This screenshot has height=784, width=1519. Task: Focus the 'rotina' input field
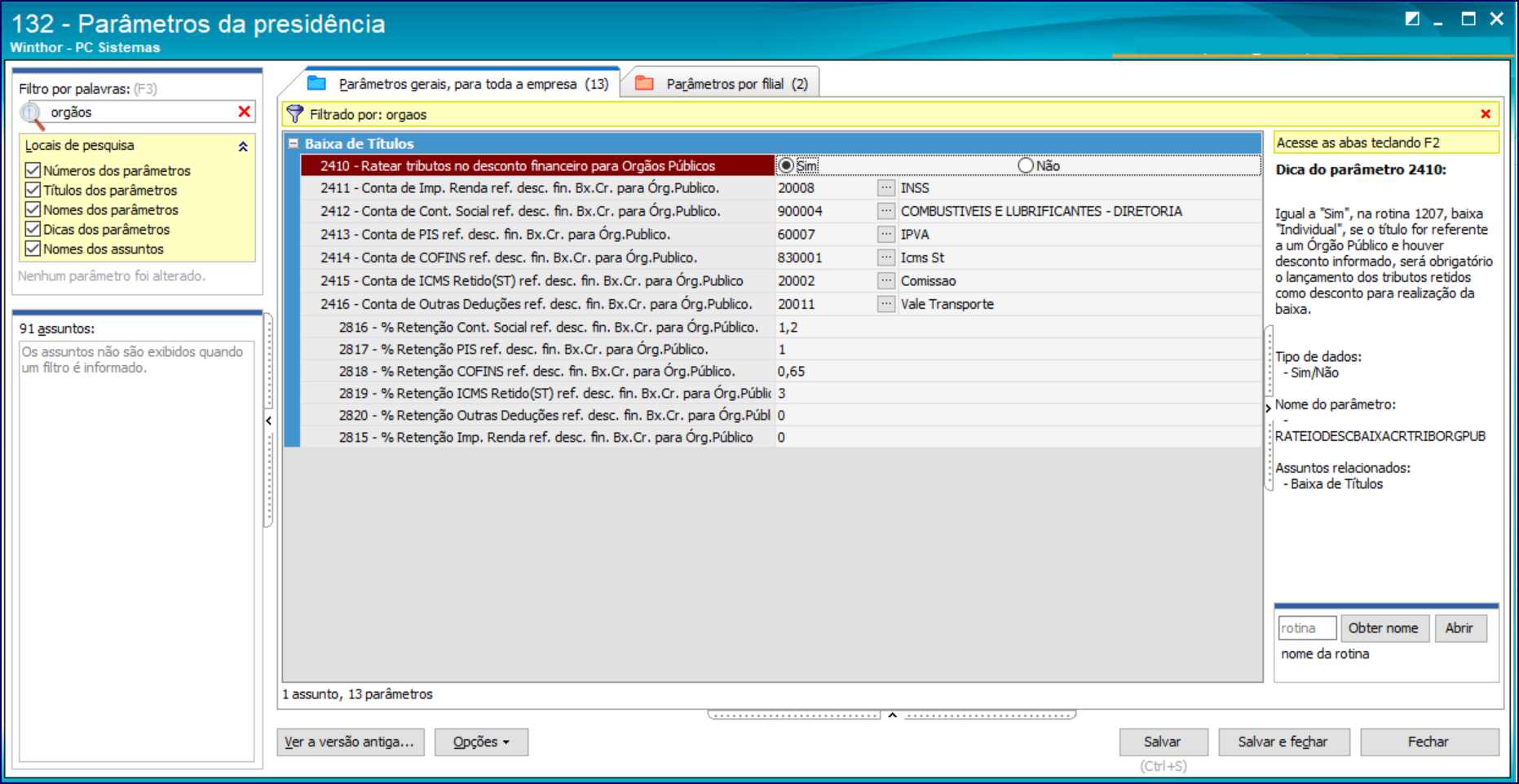[1307, 628]
